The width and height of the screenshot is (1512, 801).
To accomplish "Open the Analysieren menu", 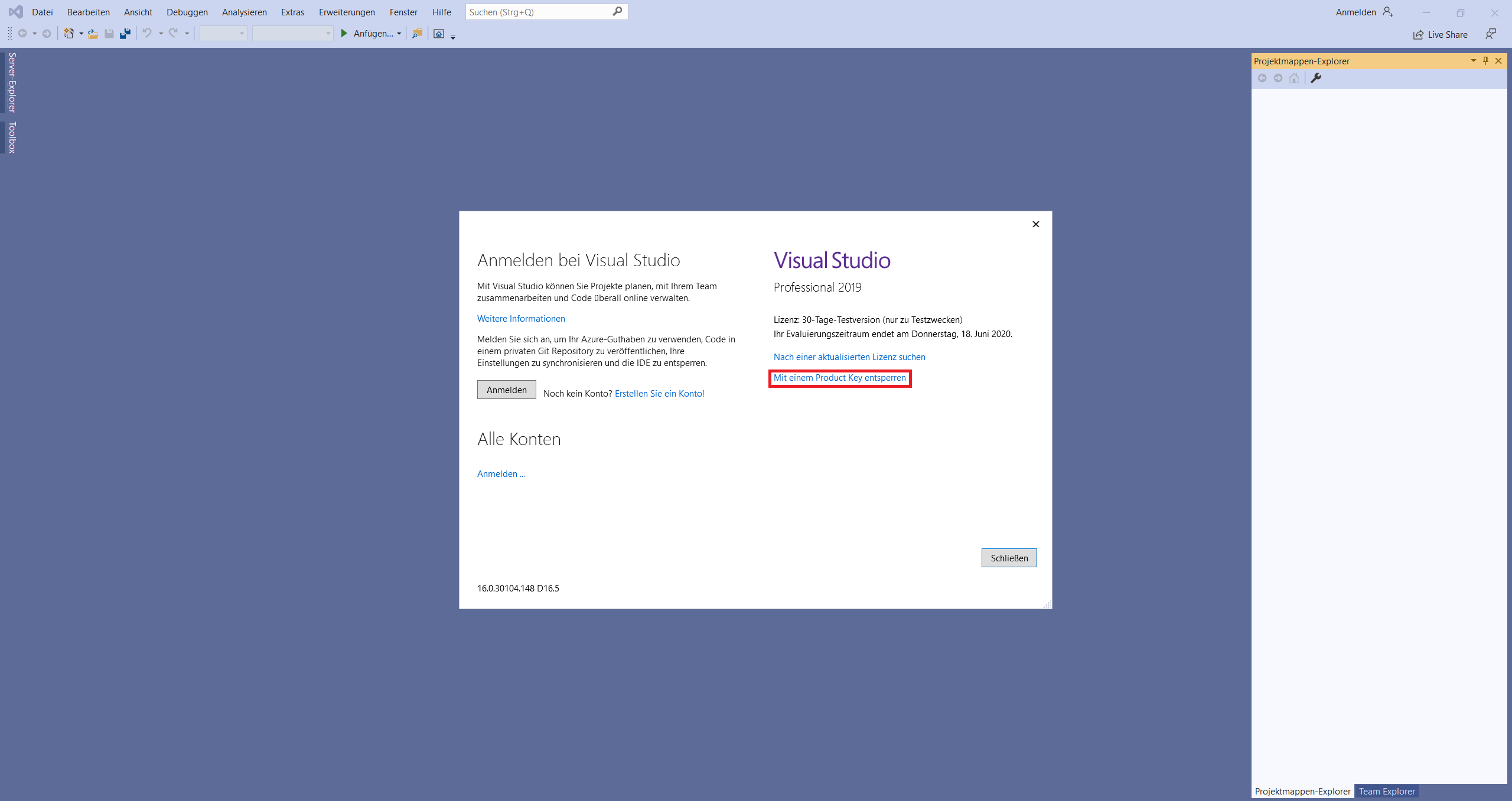I will [x=245, y=12].
